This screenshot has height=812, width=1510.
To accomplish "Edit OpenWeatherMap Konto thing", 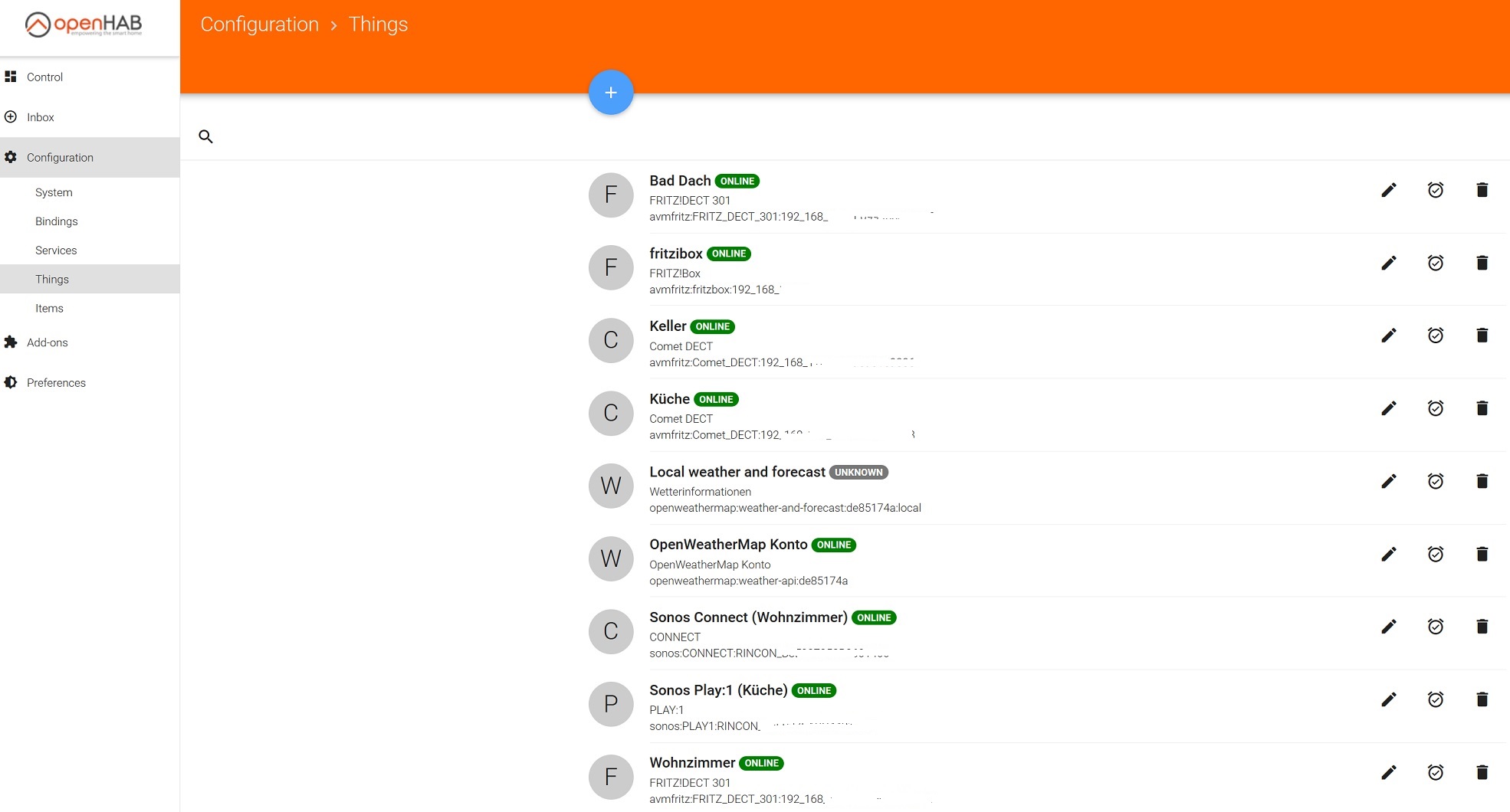I will (x=1389, y=554).
